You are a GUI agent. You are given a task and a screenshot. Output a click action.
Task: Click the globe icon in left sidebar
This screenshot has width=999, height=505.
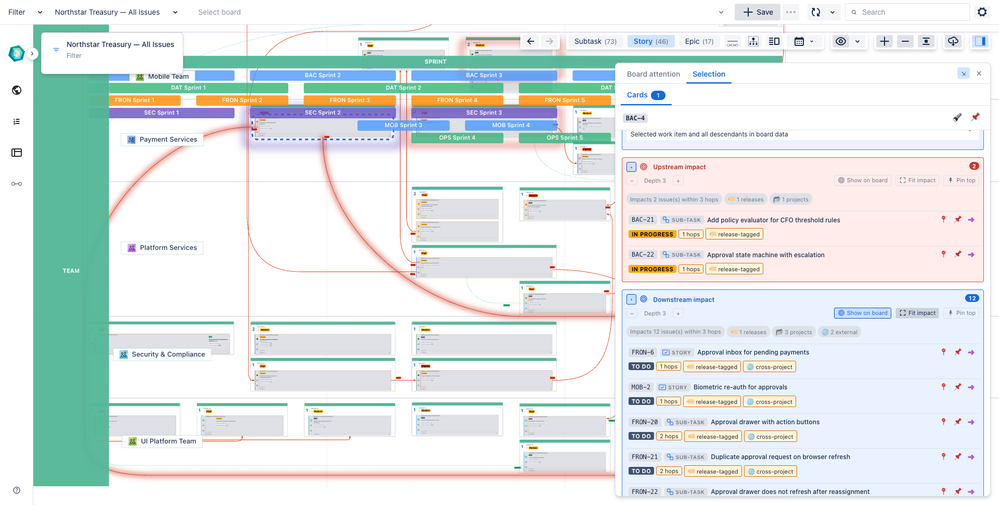click(17, 90)
